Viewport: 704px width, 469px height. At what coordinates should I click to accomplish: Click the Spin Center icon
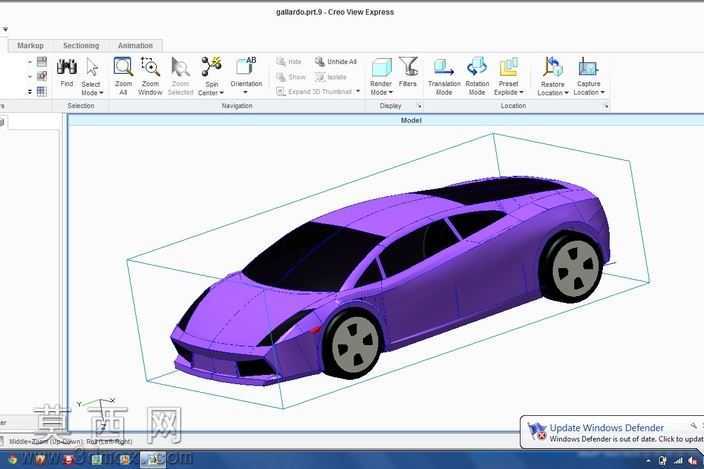point(211,66)
